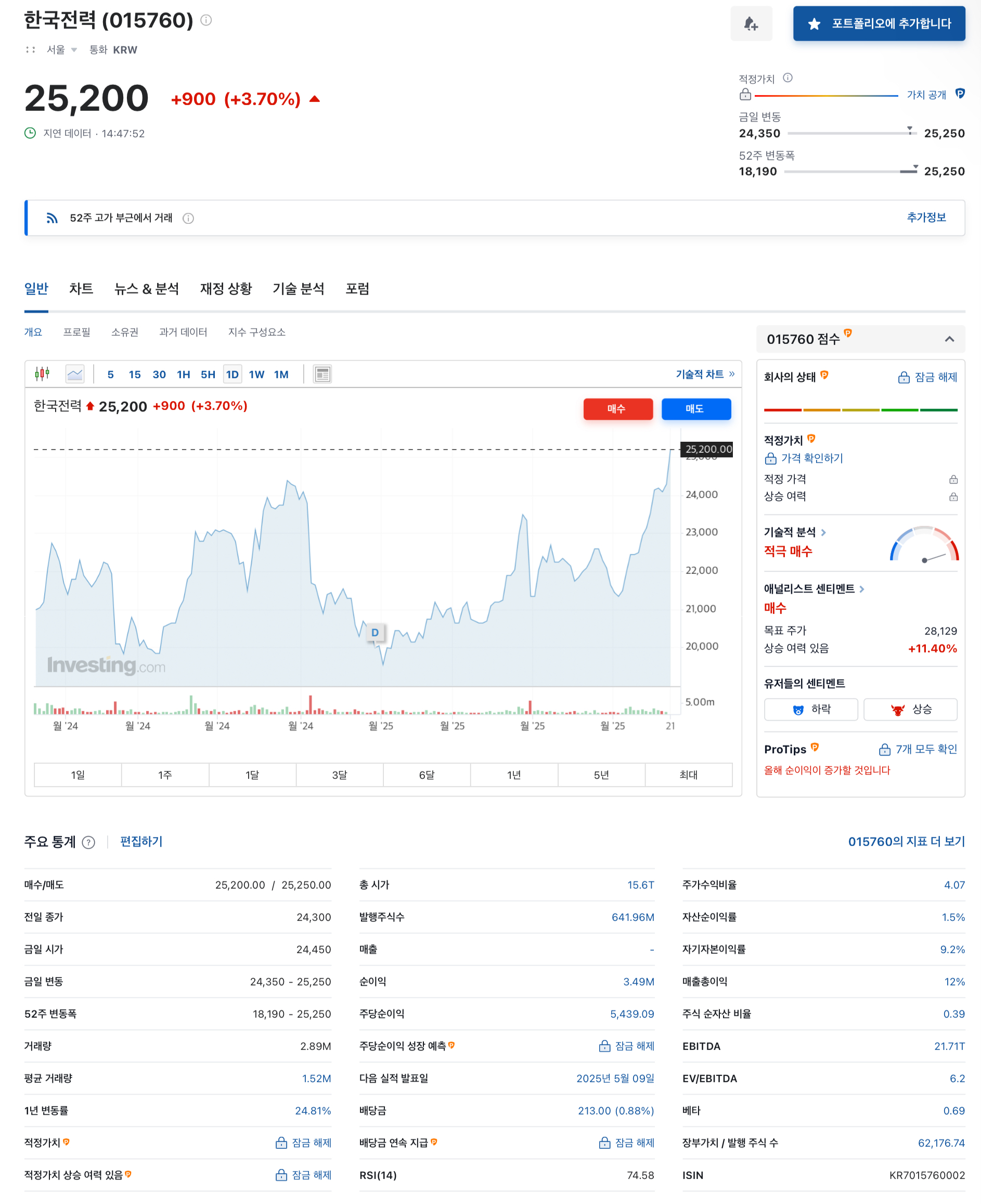This screenshot has height=1204, width=981.
Task: Open the 소유권 sub-tab
Action: (x=124, y=332)
